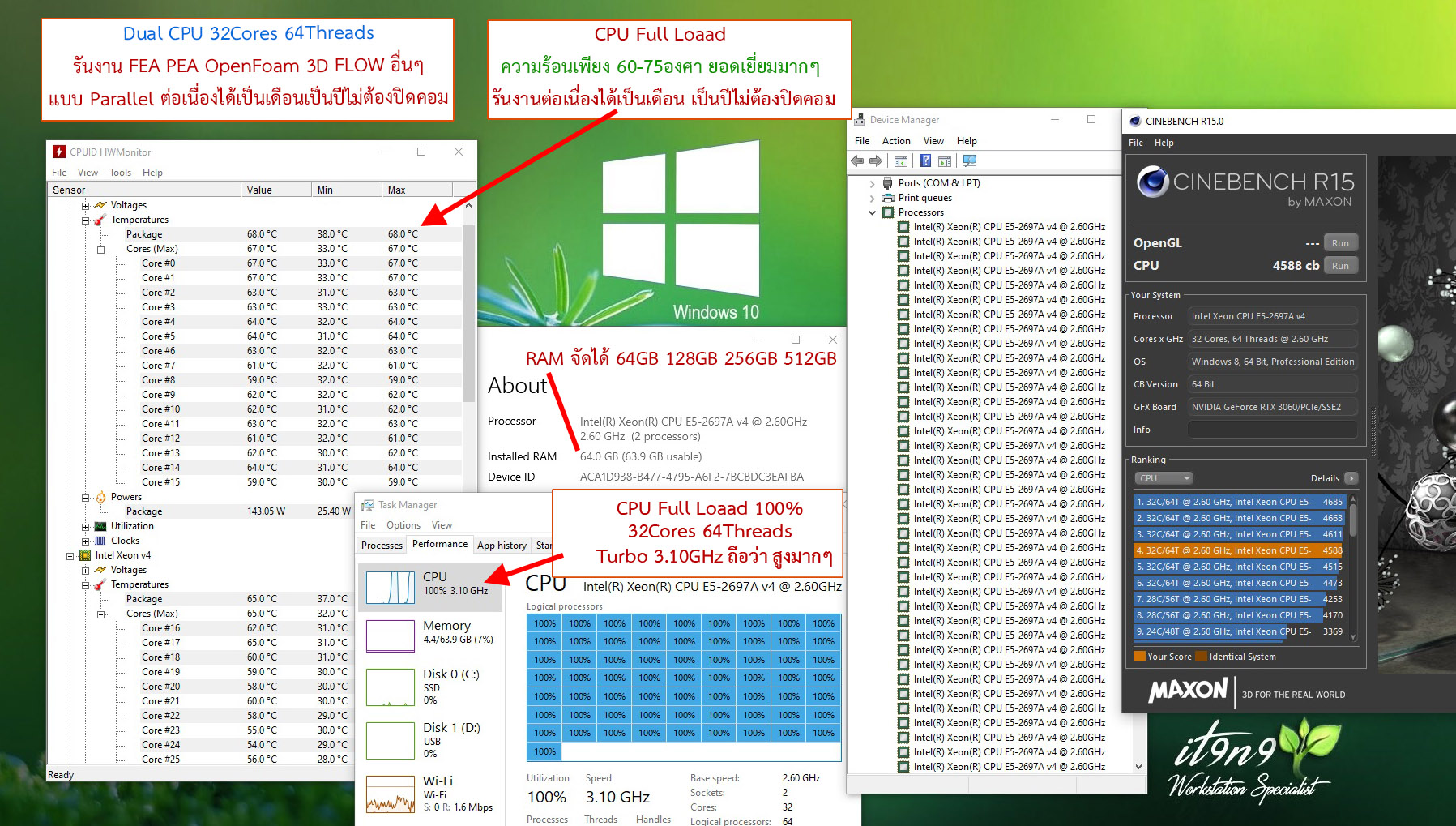Expand the Ports (COM & LPT) category
Viewport: 1456px width, 826px height.
[872, 183]
